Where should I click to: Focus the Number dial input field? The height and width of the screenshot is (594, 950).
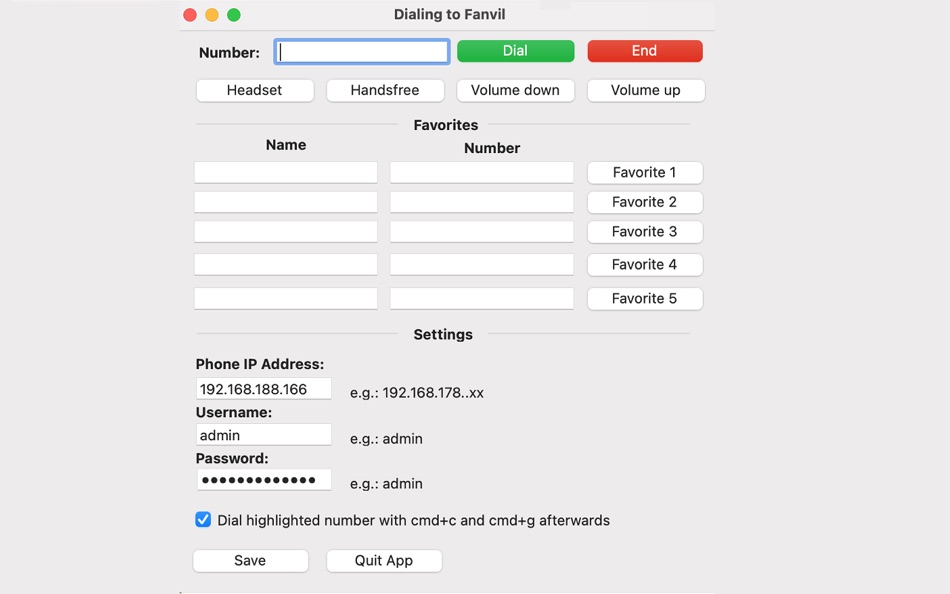(362, 52)
